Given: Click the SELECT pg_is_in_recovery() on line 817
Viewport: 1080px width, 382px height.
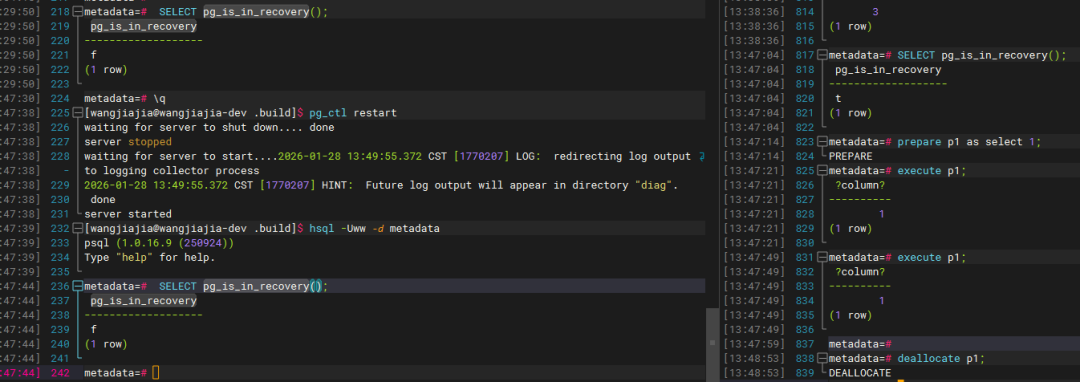Looking at the screenshot, I should 982,55.
